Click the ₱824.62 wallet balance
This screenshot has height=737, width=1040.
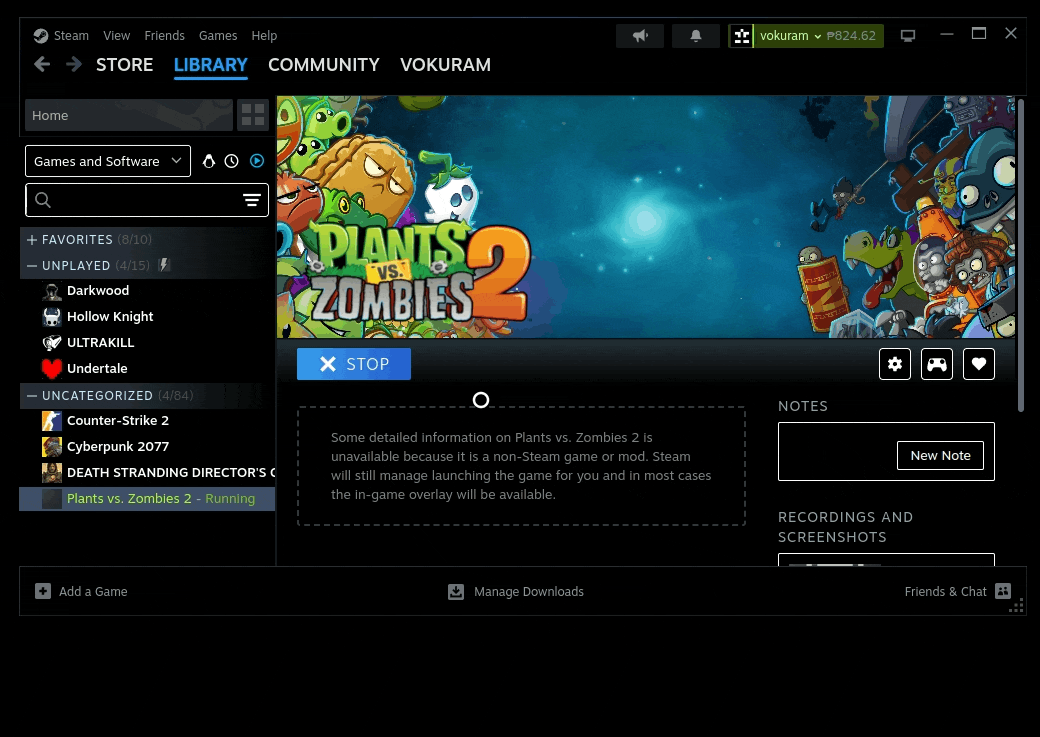pyautogui.click(x=852, y=36)
